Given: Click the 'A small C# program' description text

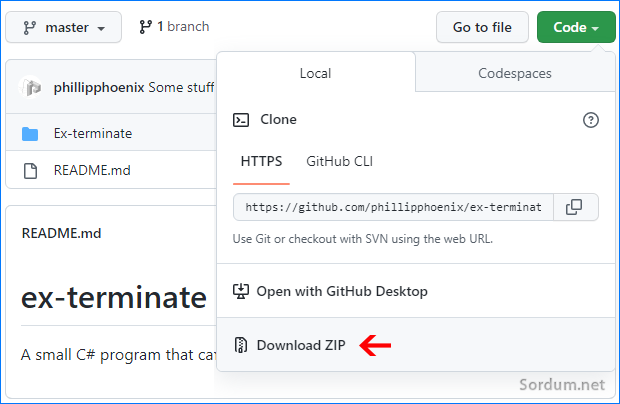Looking at the screenshot, I should point(118,355).
